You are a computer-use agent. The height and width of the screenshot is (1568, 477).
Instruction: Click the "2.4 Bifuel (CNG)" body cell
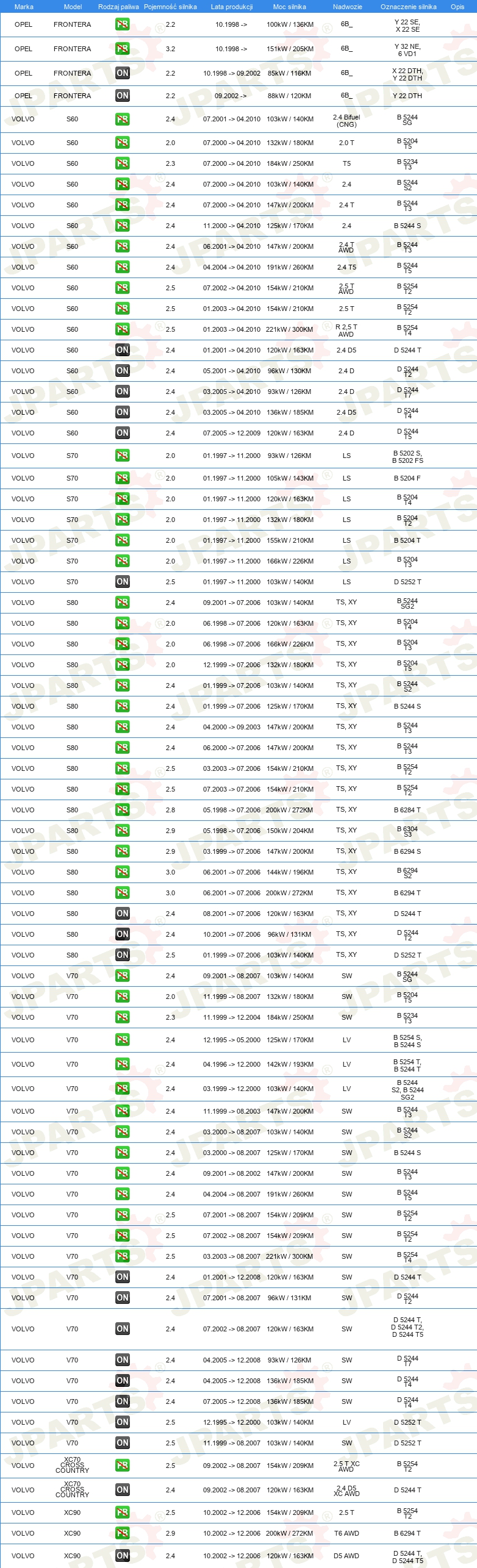(346, 121)
